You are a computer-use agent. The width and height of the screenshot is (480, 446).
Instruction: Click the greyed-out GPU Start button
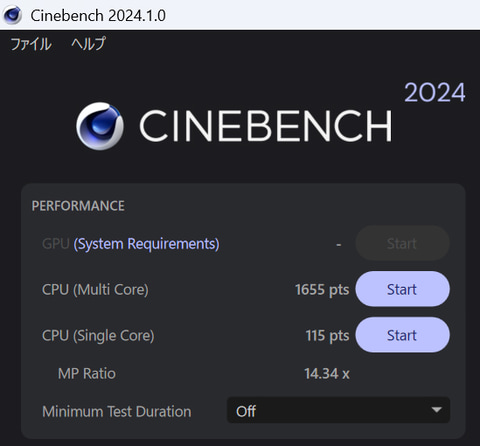(402, 243)
